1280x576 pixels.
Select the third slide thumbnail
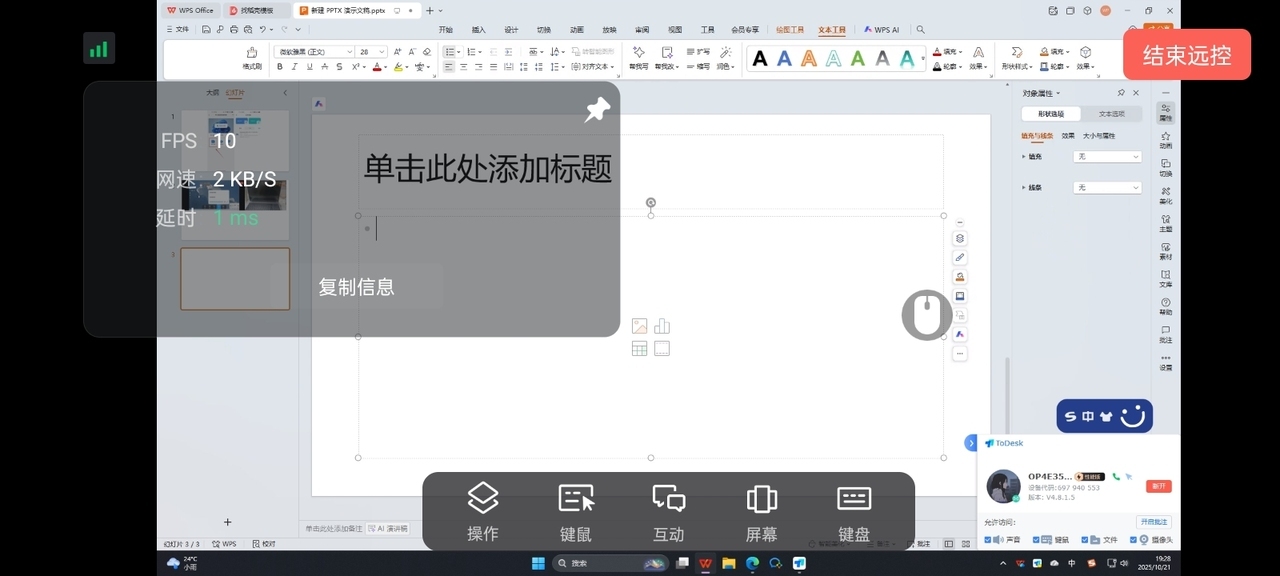coord(235,279)
